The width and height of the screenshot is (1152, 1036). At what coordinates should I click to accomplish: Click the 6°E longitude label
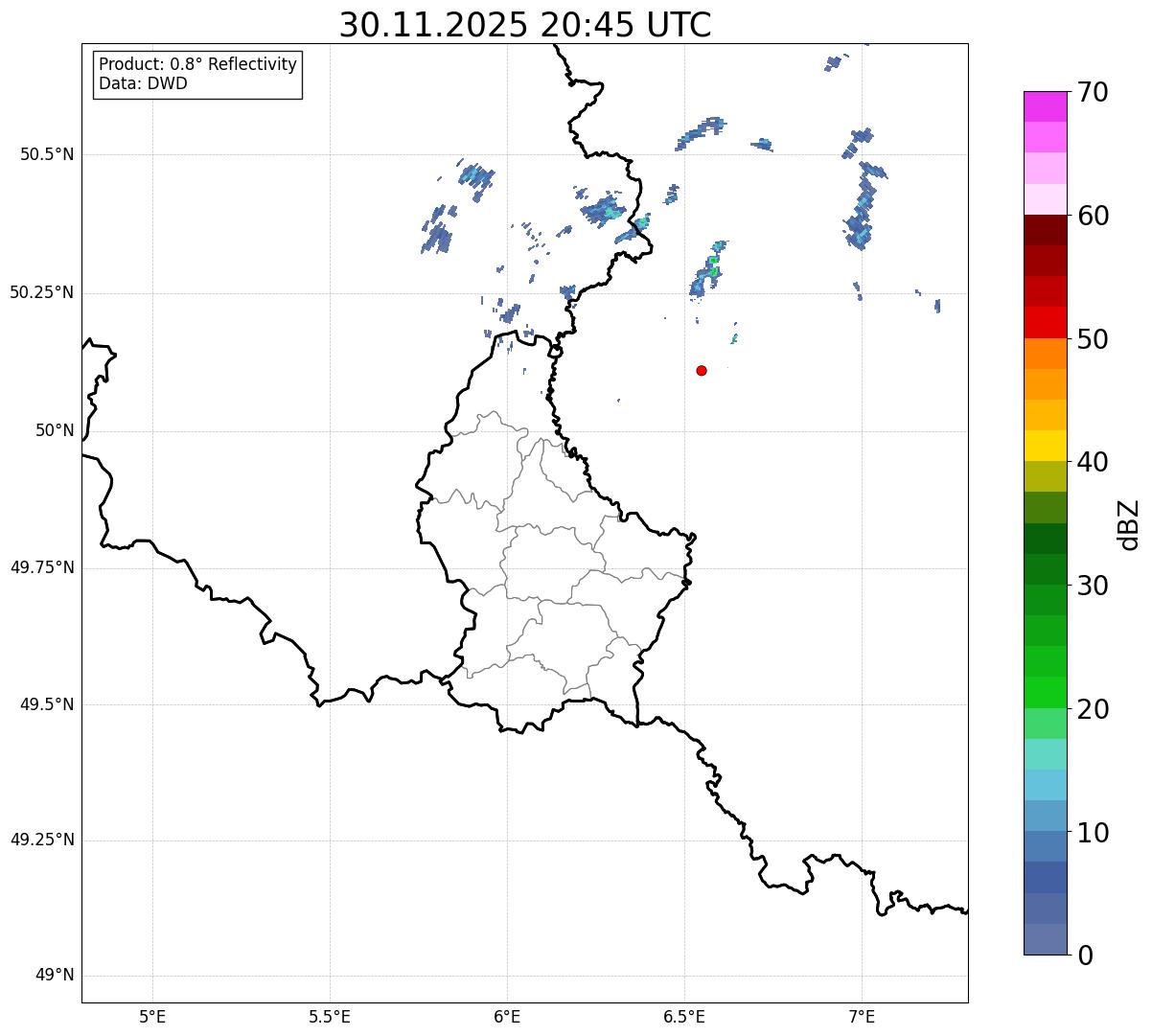(x=507, y=1016)
